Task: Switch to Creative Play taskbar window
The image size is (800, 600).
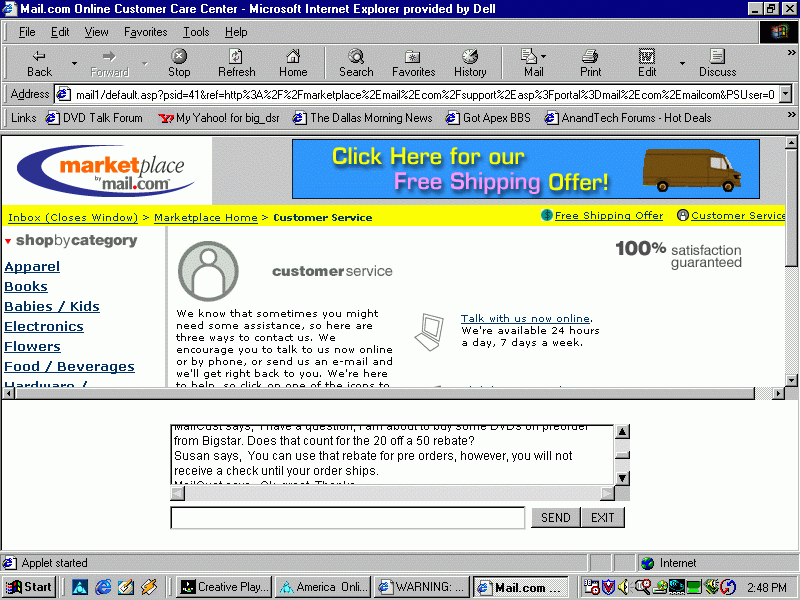Action: (x=226, y=587)
